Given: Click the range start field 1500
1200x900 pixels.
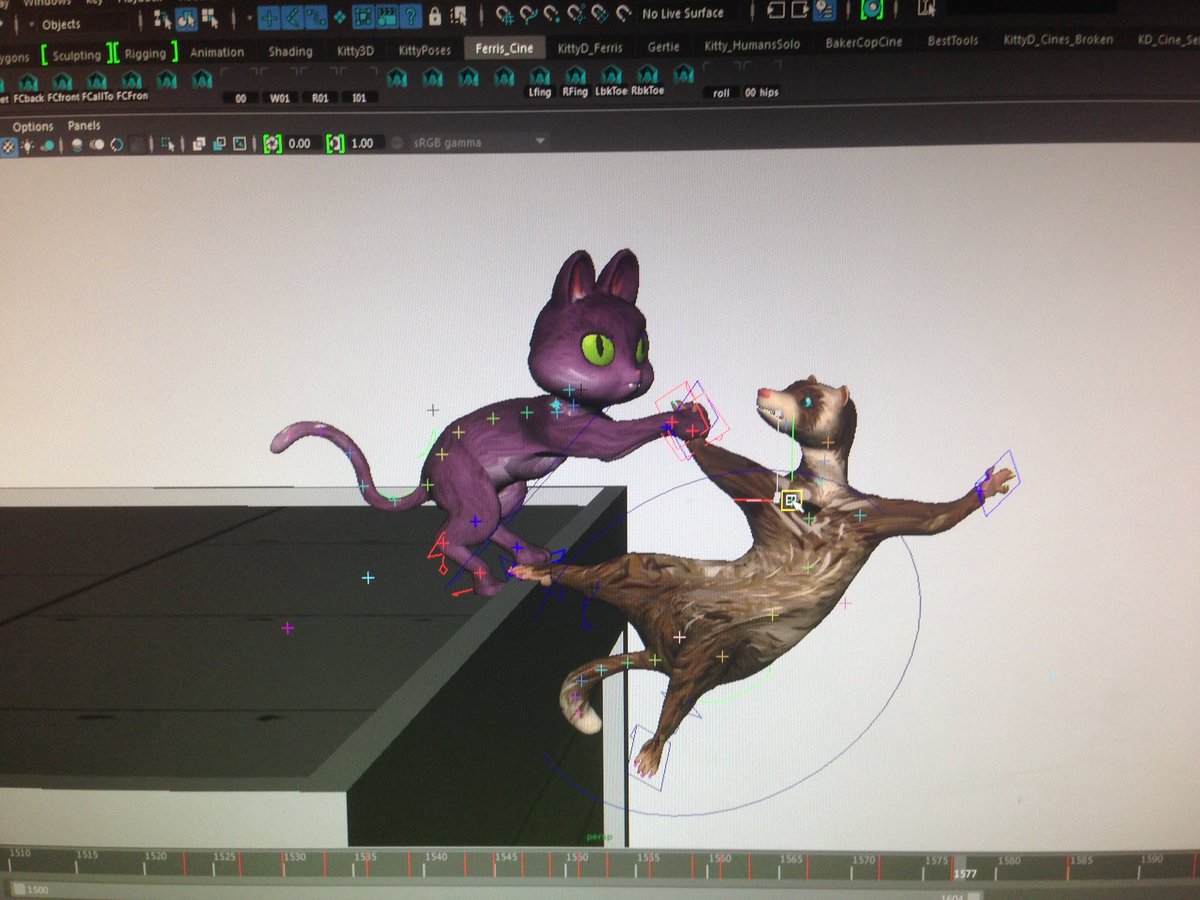Looking at the screenshot, I should click(x=38, y=889).
